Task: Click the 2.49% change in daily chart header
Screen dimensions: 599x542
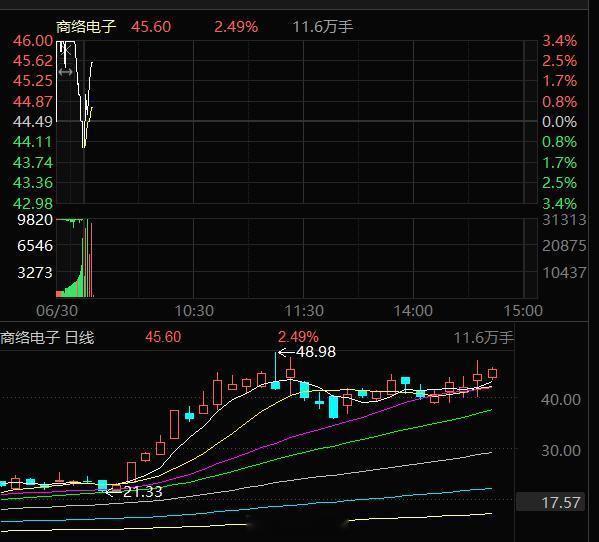Action: tap(298, 337)
